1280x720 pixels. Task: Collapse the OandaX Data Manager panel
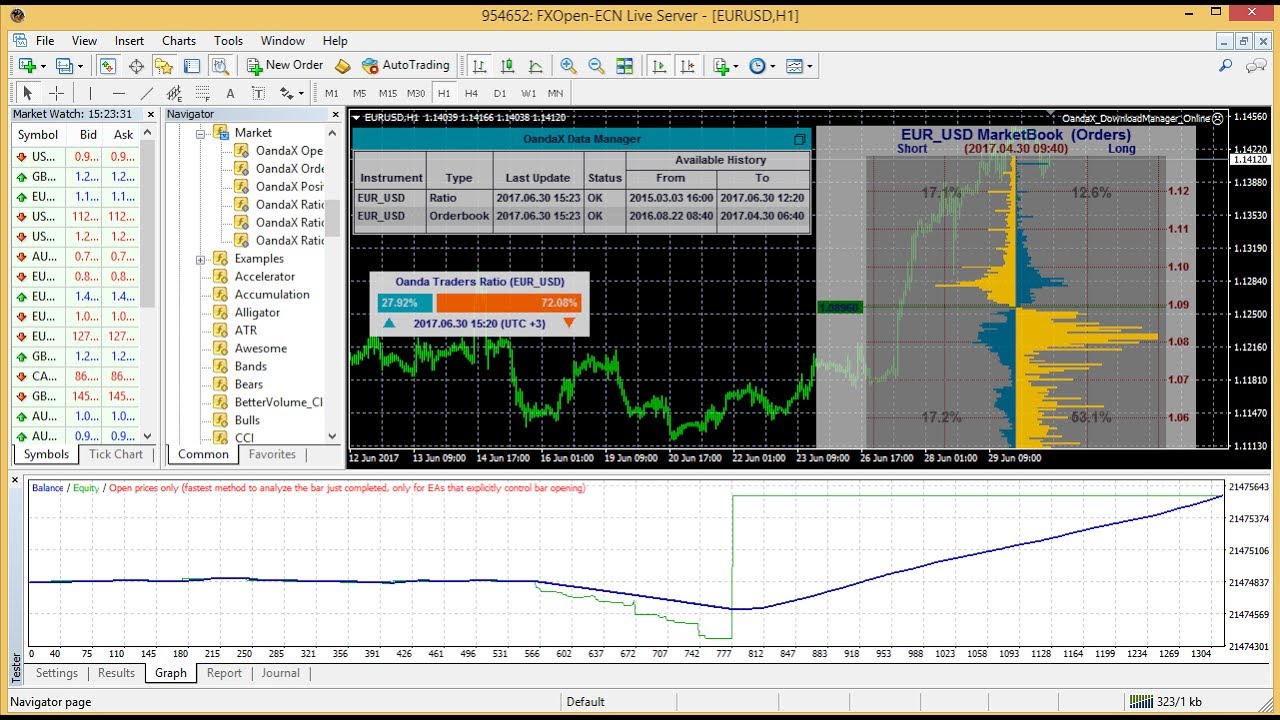click(x=799, y=139)
